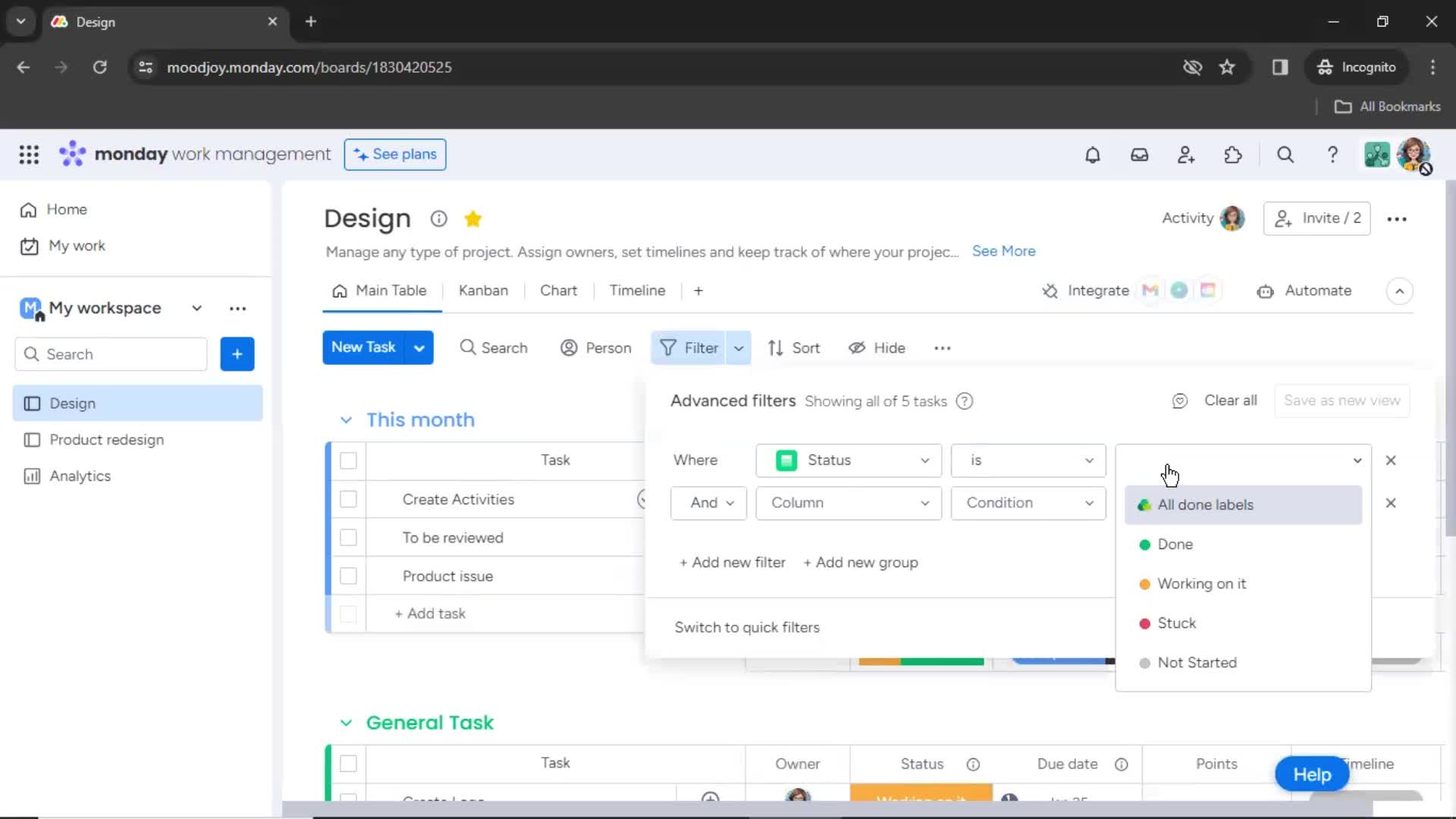Open the notifications bell
The image size is (1456, 819).
point(1092,155)
